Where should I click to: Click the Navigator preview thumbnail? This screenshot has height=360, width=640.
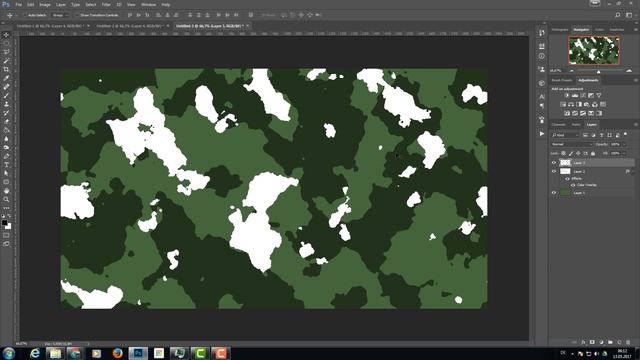(x=594, y=50)
